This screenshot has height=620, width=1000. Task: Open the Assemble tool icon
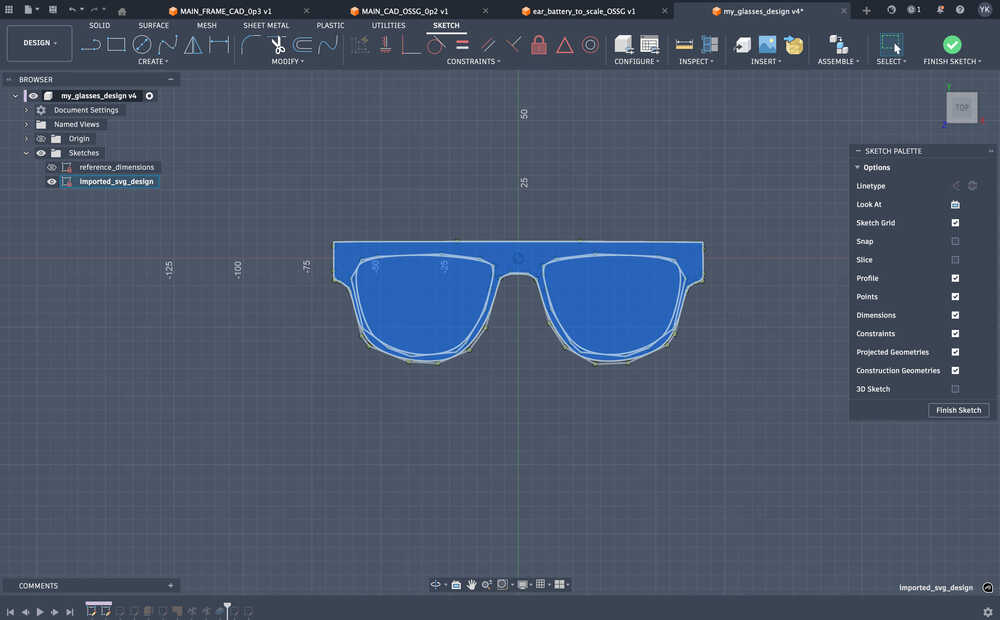(836, 44)
